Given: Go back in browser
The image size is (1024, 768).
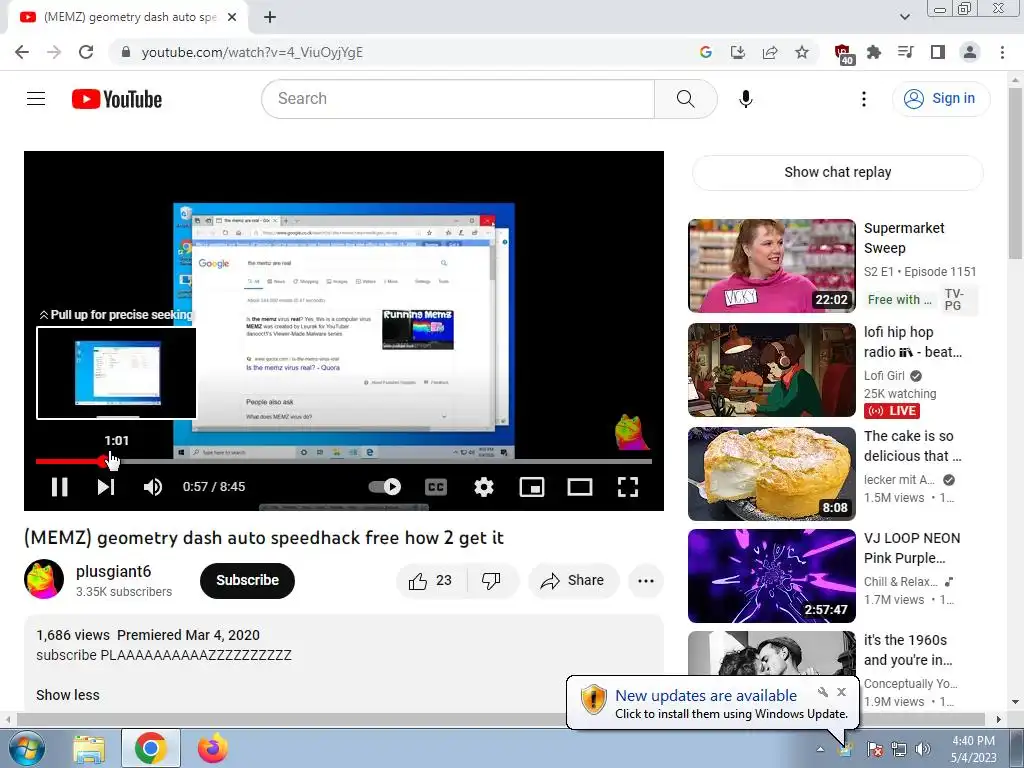Looking at the screenshot, I should (22, 52).
